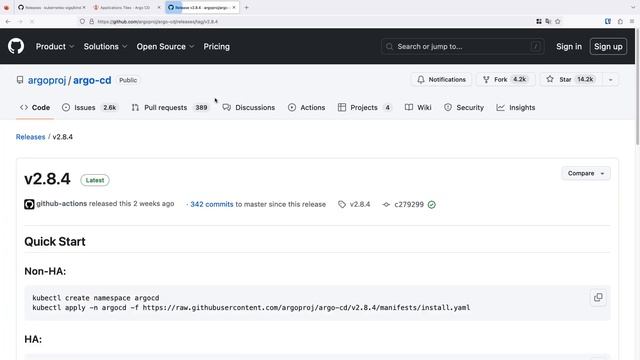Open the browser hamburger menu
This screenshot has width=640, height=360.
point(632,21)
